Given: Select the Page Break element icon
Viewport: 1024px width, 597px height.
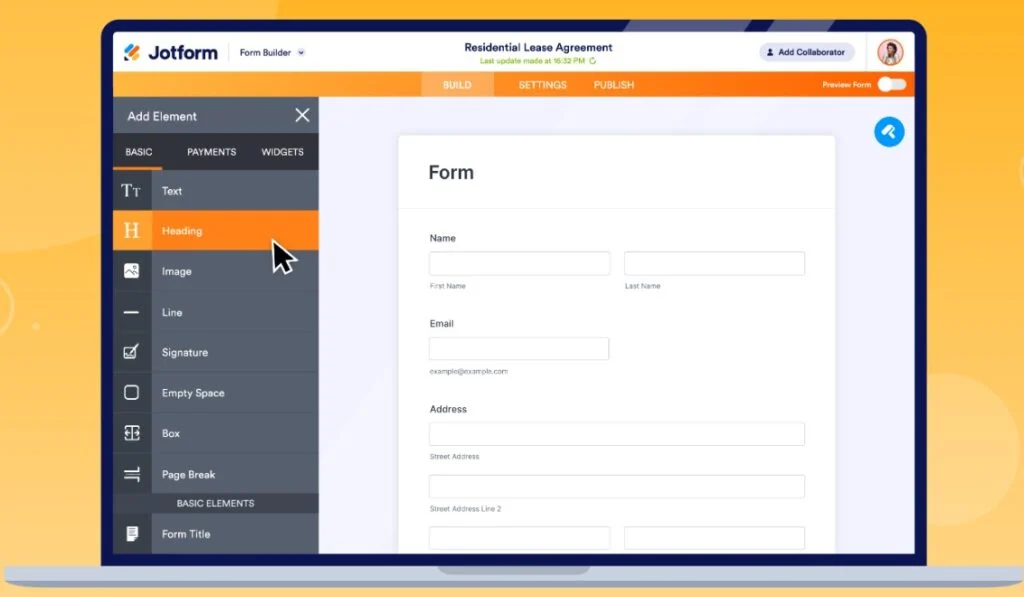Looking at the screenshot, I should click(131, 473).
